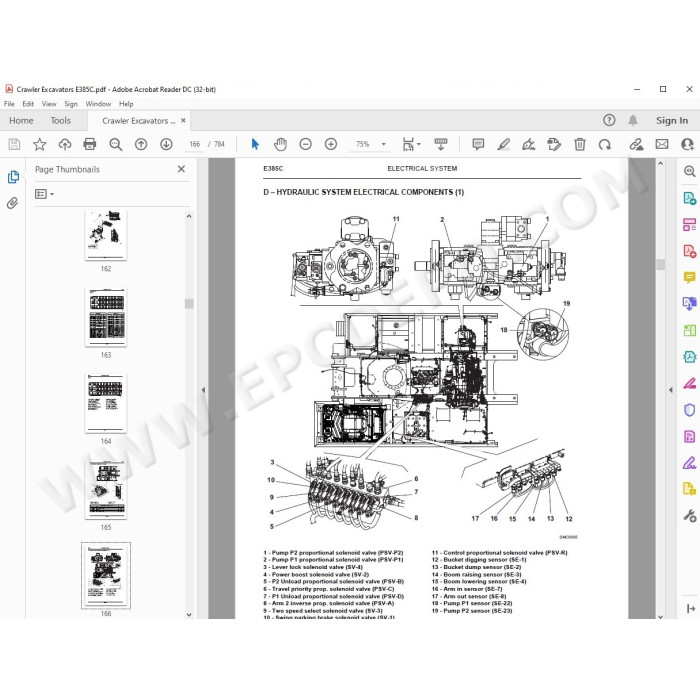Click the cloud upload icon

pyautogui.click(x=65, y=144)
